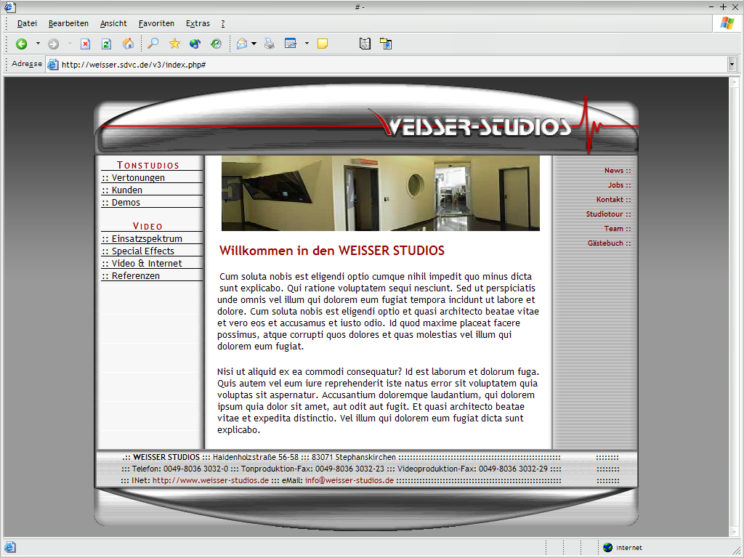This screenshot has width=744, height=558.
Task: Click the page icon in the address bar
Action: [x=53, y=65]
